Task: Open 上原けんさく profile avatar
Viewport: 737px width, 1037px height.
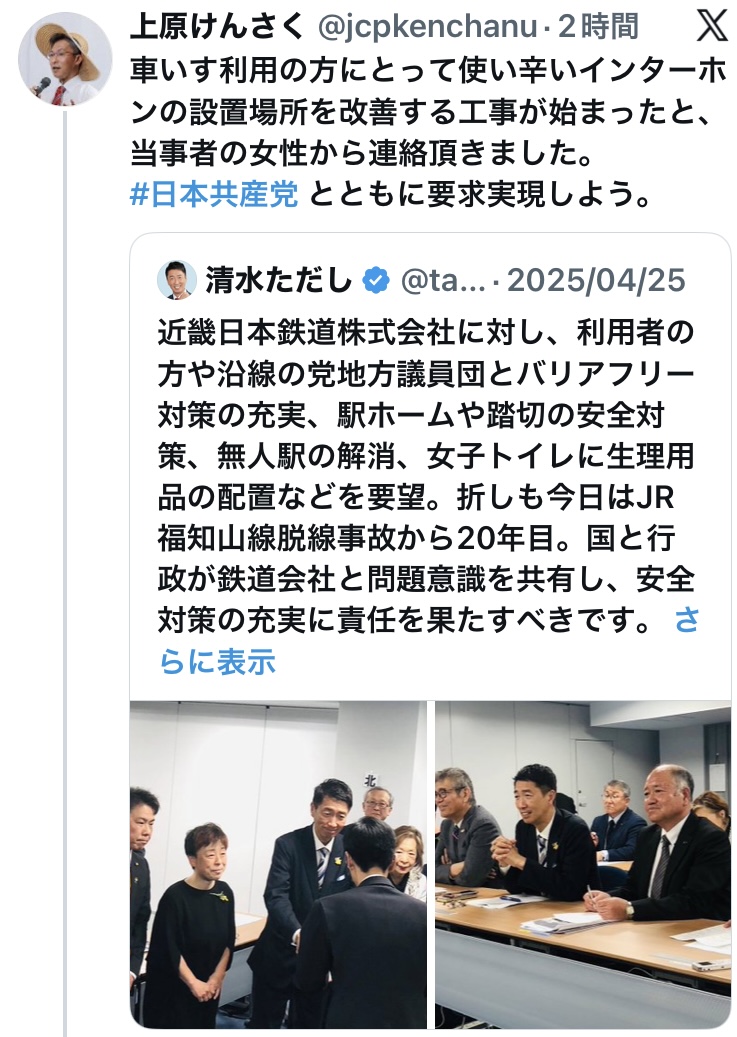Action: [x=65, y=60]
